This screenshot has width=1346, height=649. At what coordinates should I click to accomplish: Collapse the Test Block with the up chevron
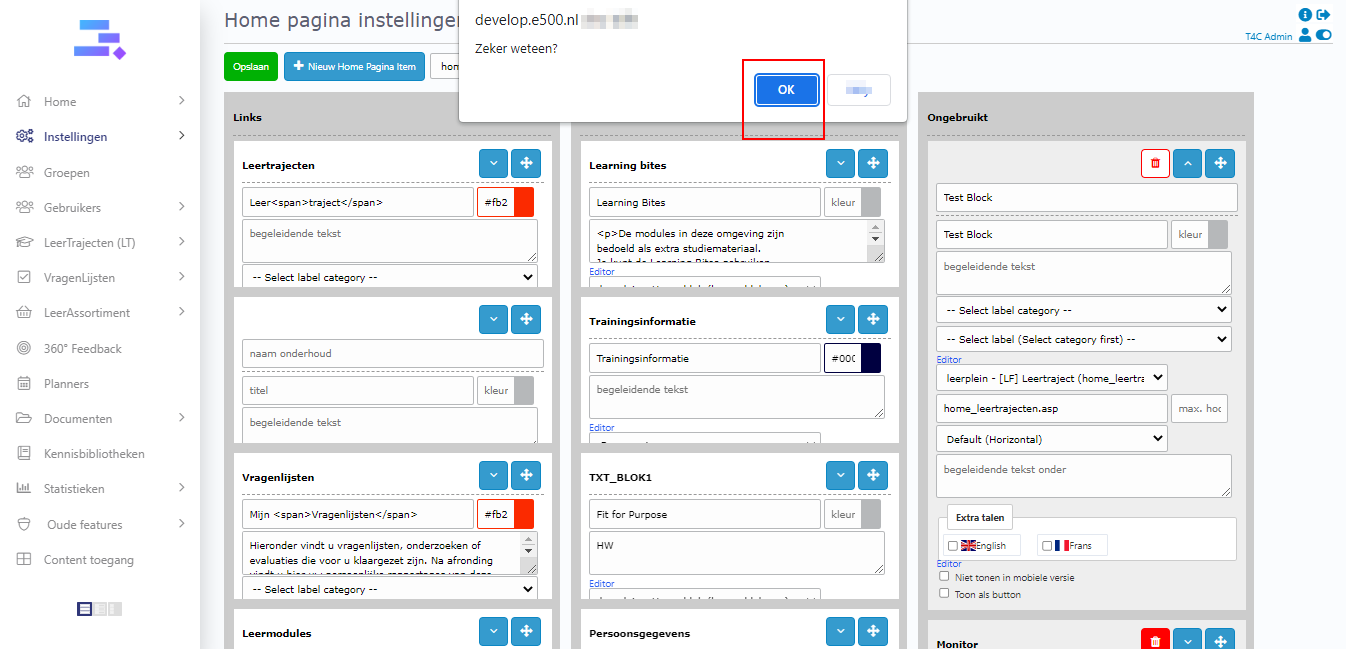click(x=1187, y=163)
